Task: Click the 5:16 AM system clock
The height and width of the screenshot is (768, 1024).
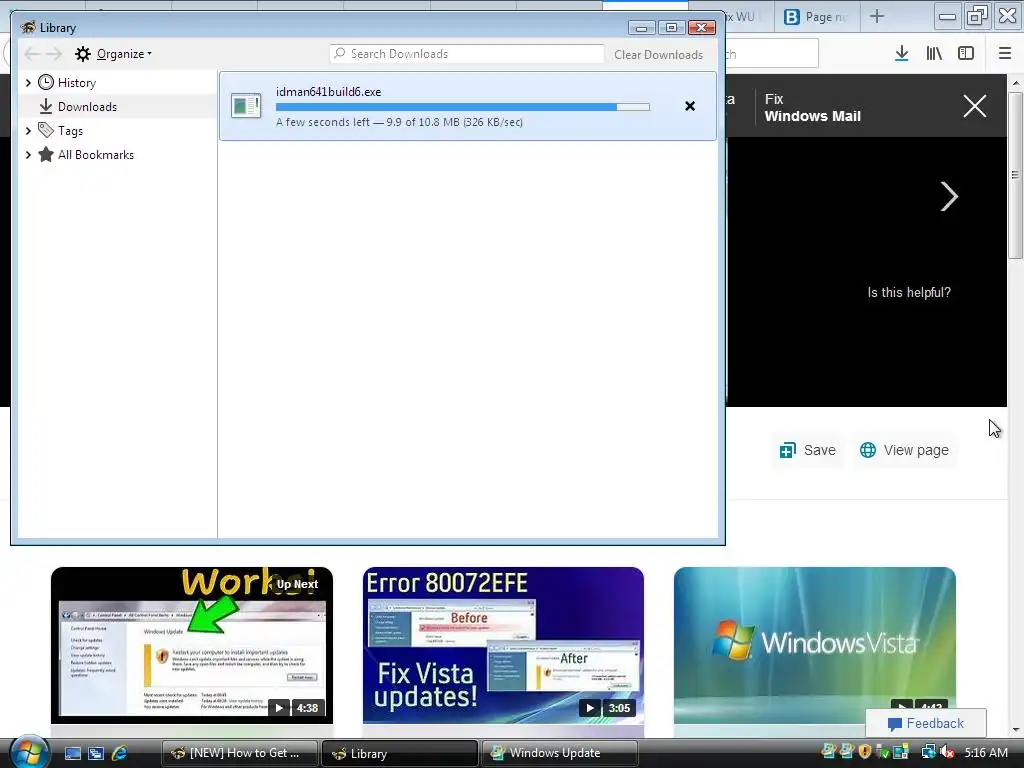Action: 986,752
